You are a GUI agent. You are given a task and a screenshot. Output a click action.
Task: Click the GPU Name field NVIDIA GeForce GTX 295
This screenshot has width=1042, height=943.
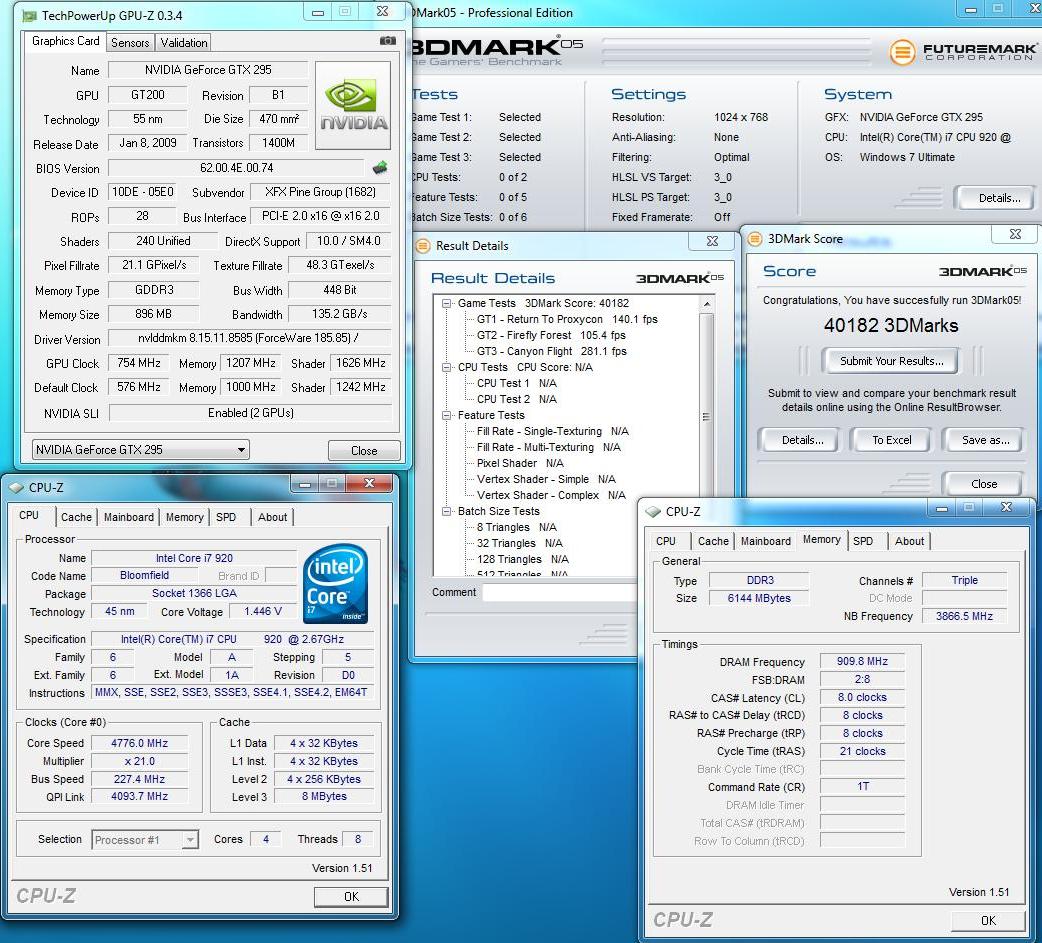pos(208,70)
